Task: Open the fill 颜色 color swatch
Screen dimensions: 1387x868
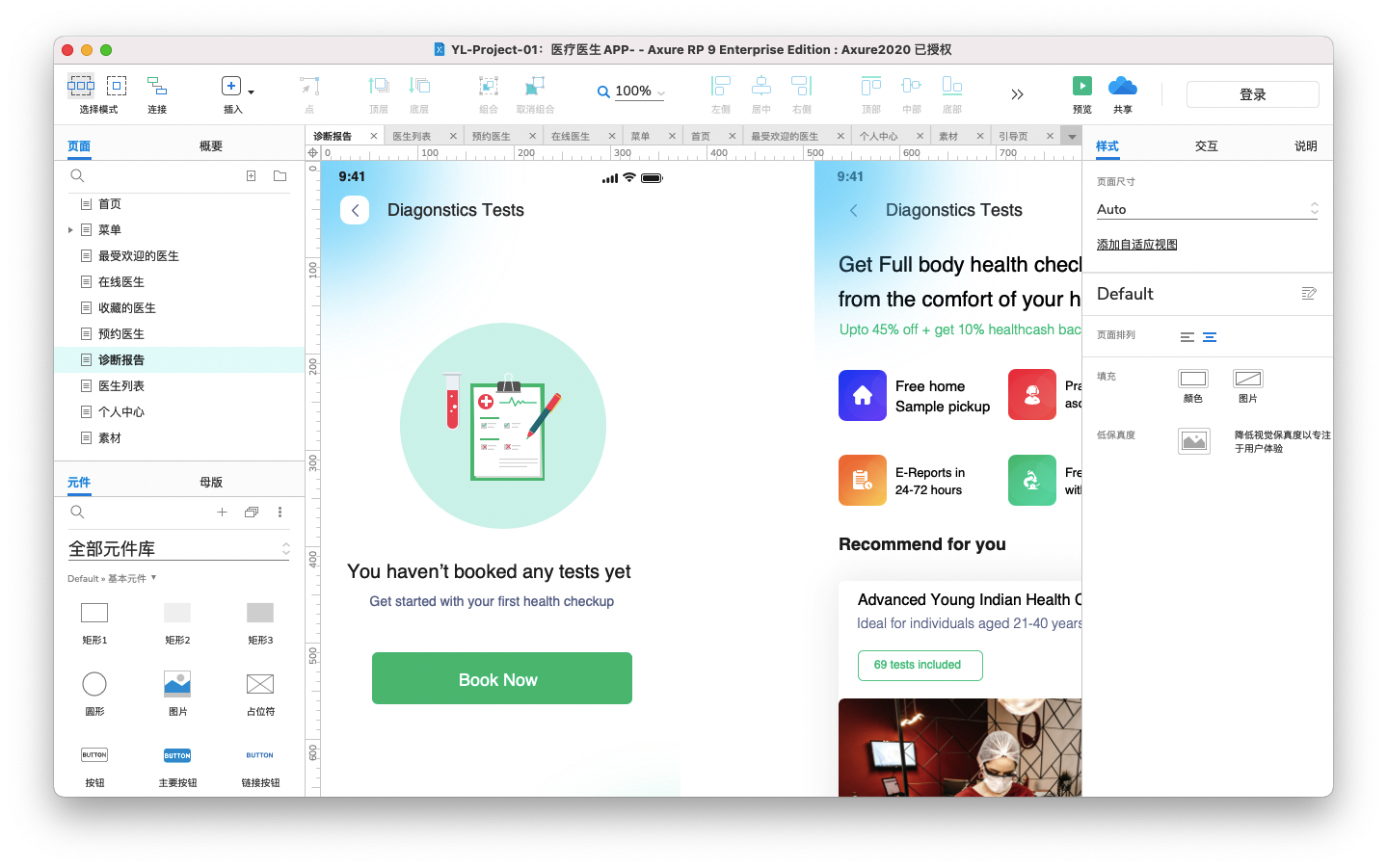Action: coord(1193,379)
